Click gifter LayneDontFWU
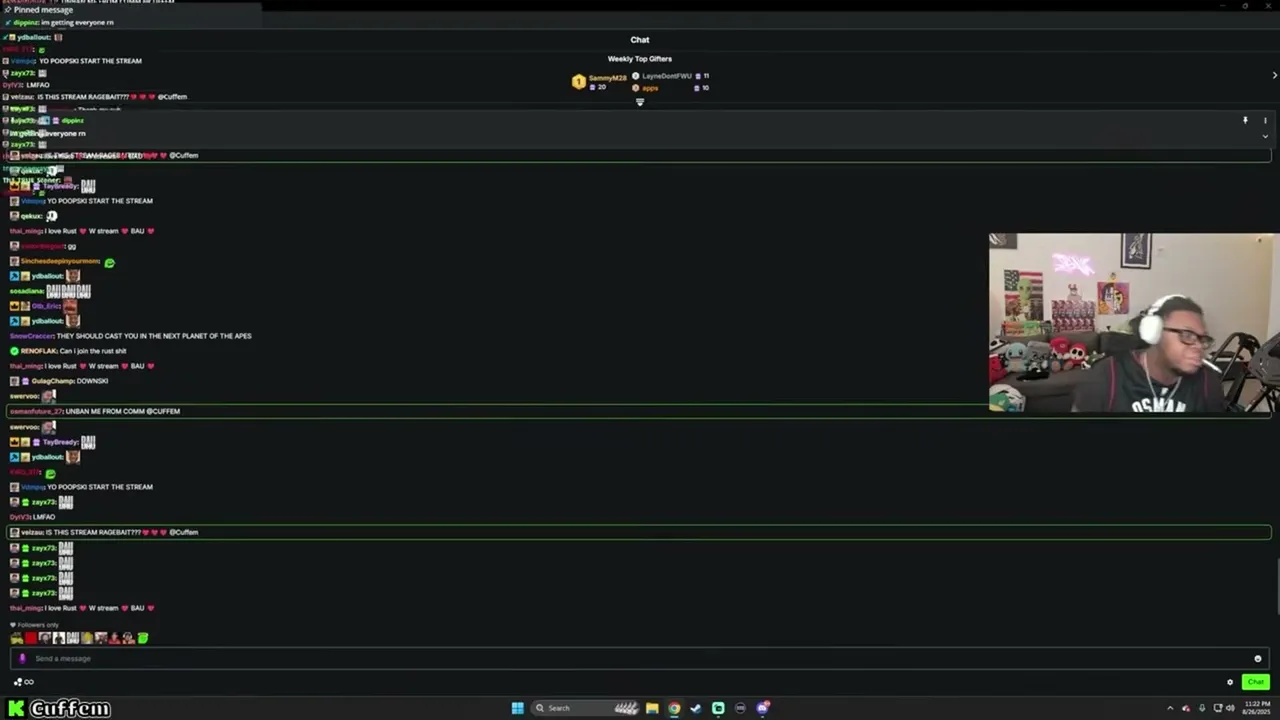1280x720 pixels. coord(666,76)
